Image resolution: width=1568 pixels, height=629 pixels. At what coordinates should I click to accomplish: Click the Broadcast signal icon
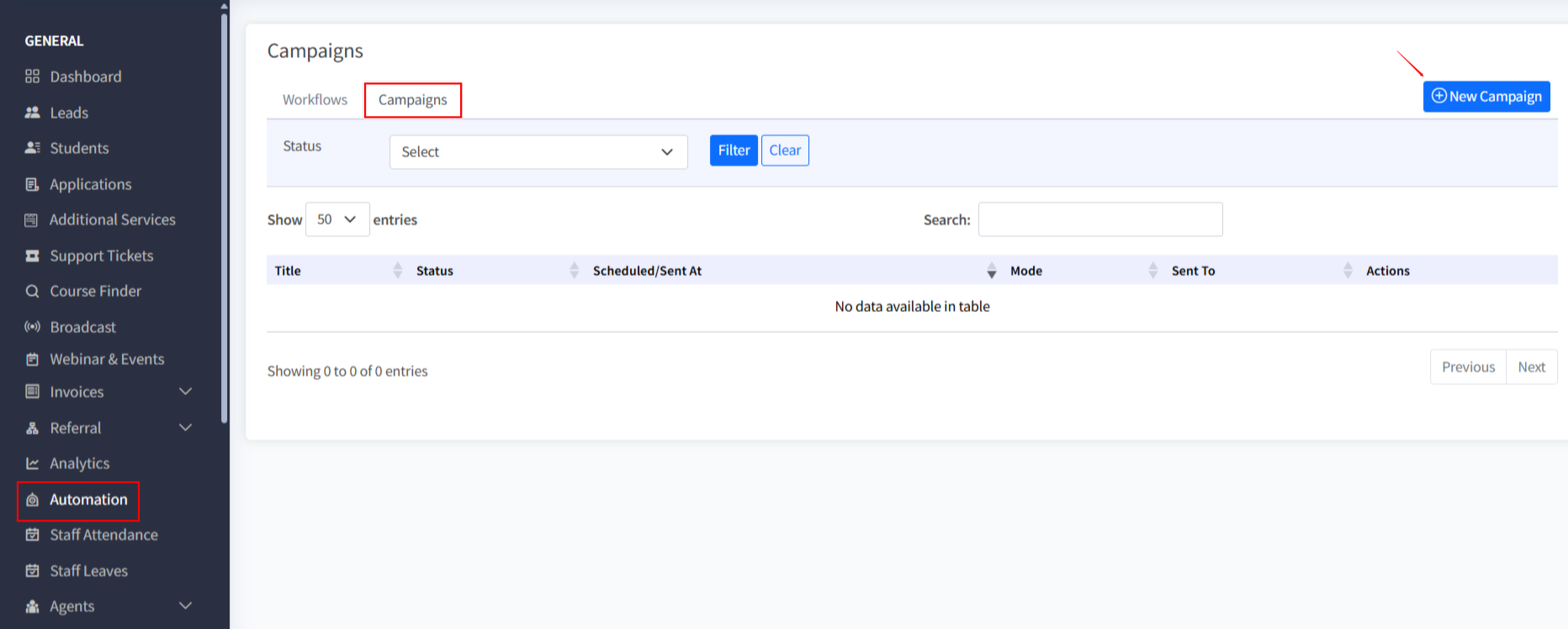(32, 327)
